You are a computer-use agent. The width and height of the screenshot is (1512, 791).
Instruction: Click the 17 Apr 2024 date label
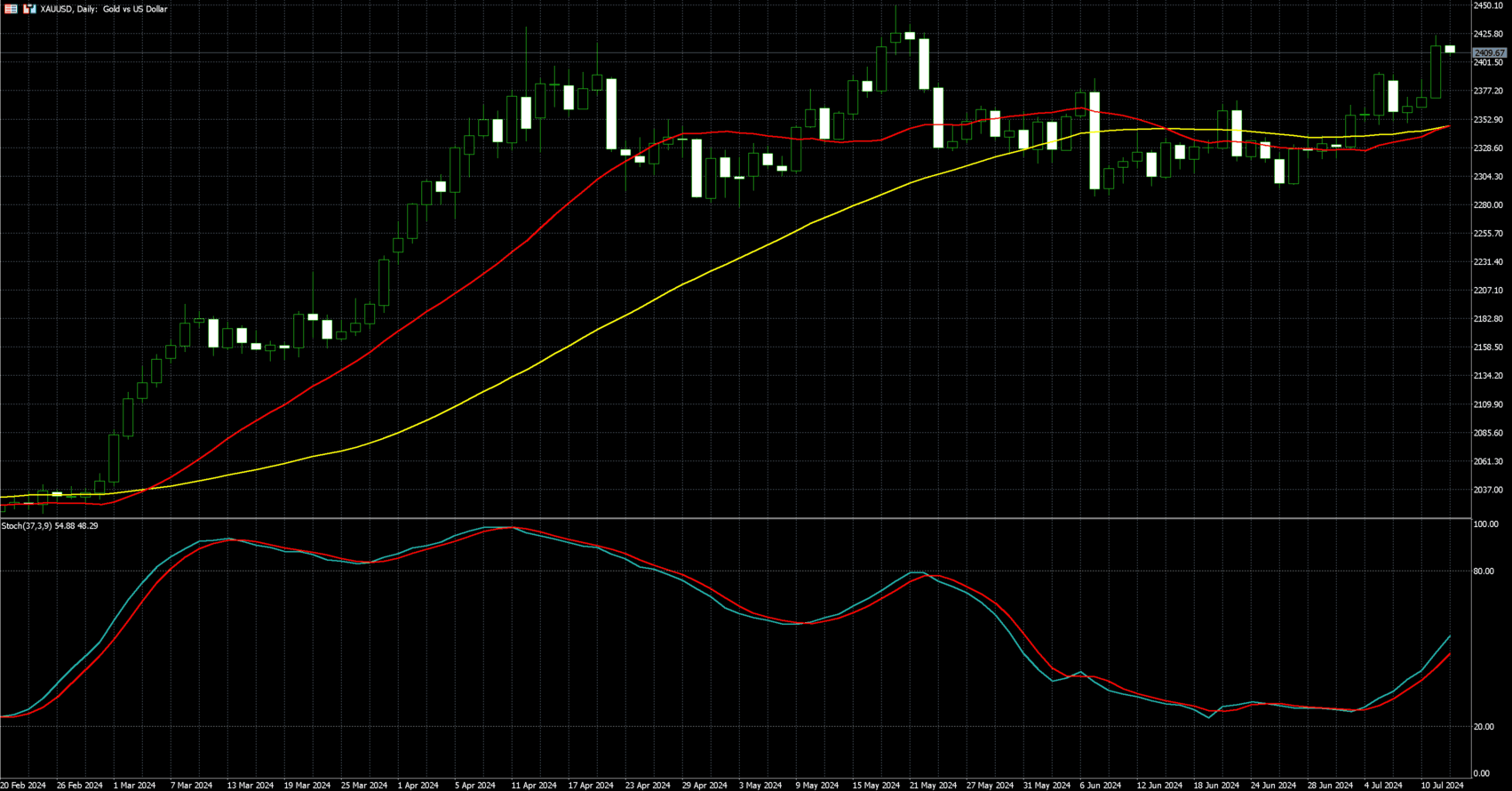click(591, 786)
